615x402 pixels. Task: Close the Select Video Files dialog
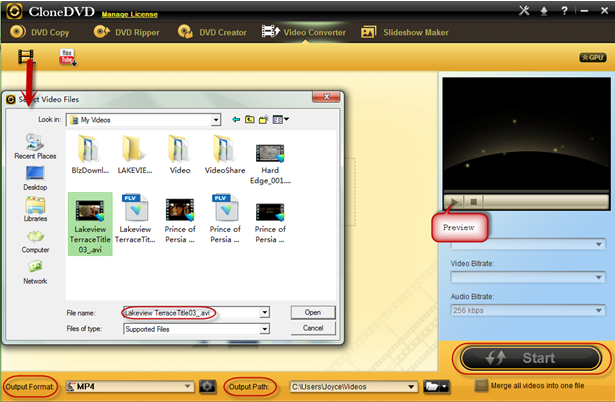(326, 97)
